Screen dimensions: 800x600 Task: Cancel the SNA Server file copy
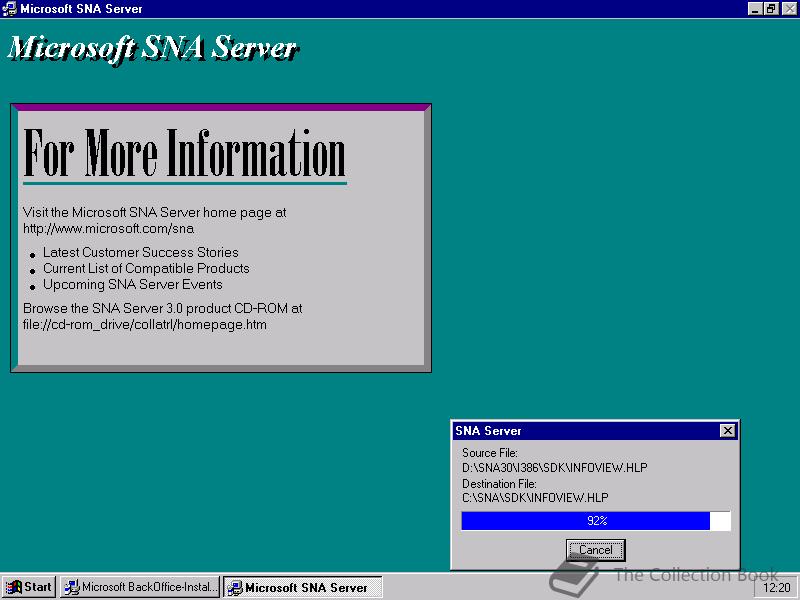coord(595,550)
